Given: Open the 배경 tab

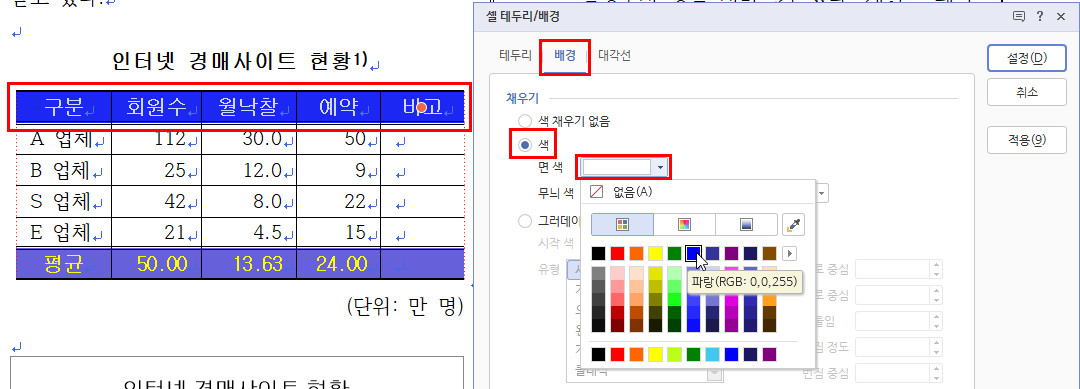Looking at the screenshot, I should (x=565, y=56).
